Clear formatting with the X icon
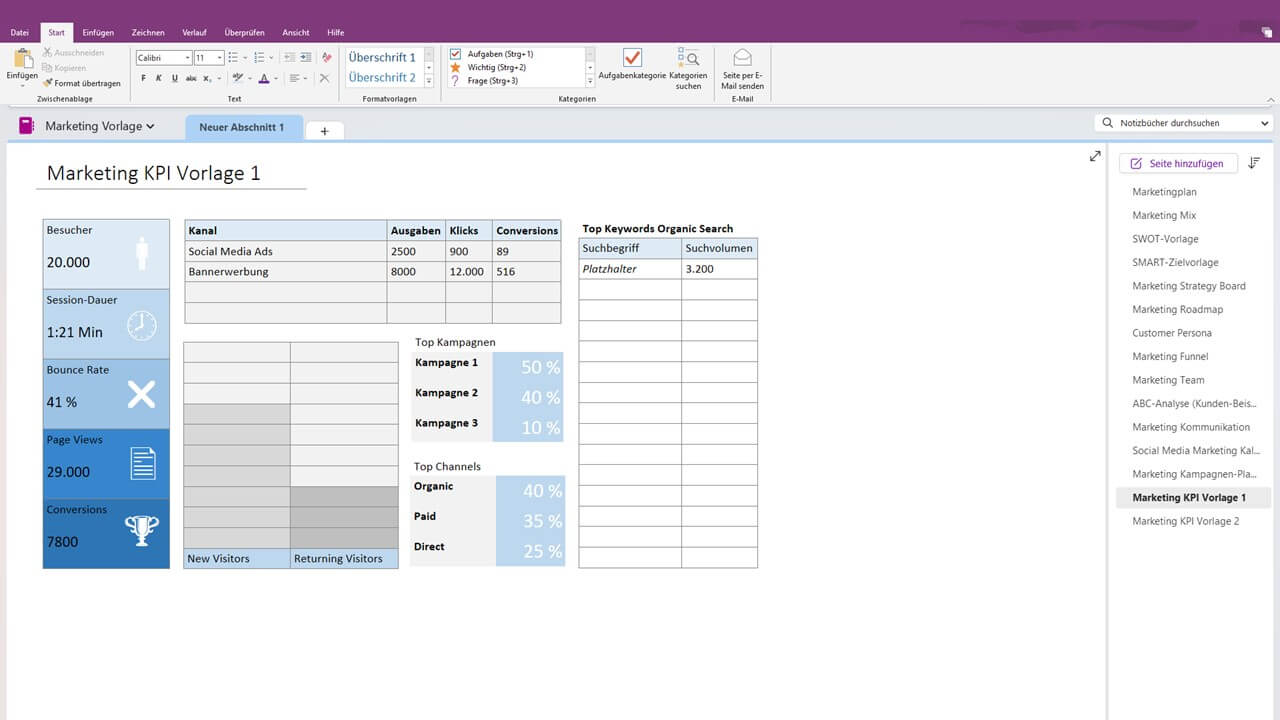The height and width of the screenshot is (720, 1280). pyautogui.click(x=325, y=77)
